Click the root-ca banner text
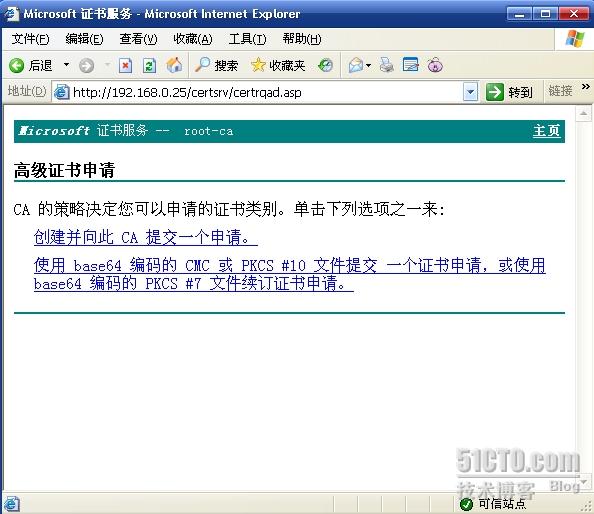Viewport: 594px width, 514px height. 209,131
